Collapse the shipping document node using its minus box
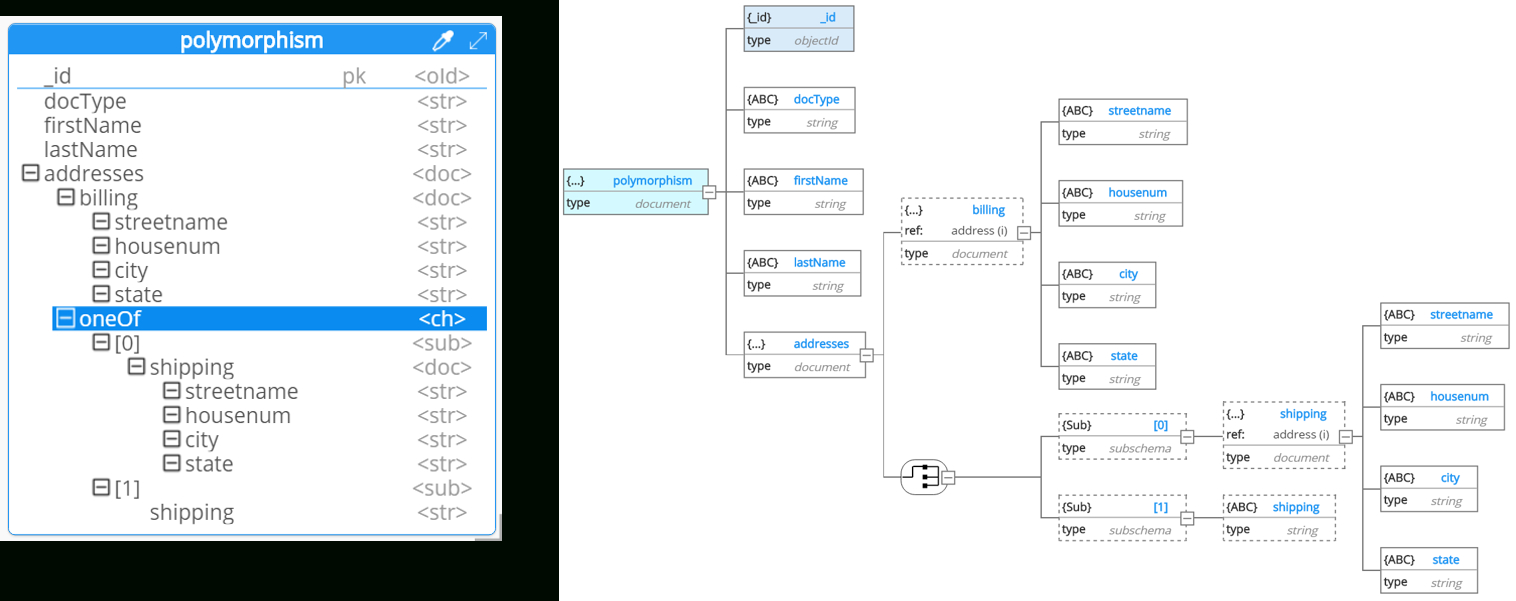This screenshot has width=1516, height=601. (x=1346, y=435)
